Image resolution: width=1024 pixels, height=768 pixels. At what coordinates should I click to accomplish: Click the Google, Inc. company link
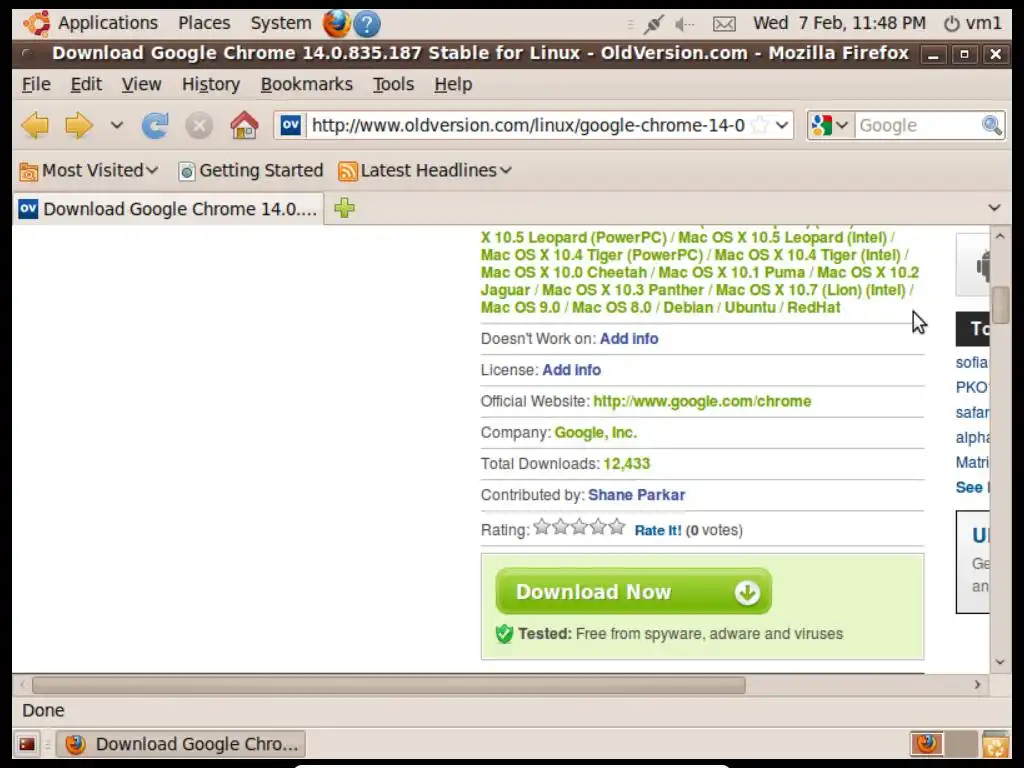pos(596,432)
